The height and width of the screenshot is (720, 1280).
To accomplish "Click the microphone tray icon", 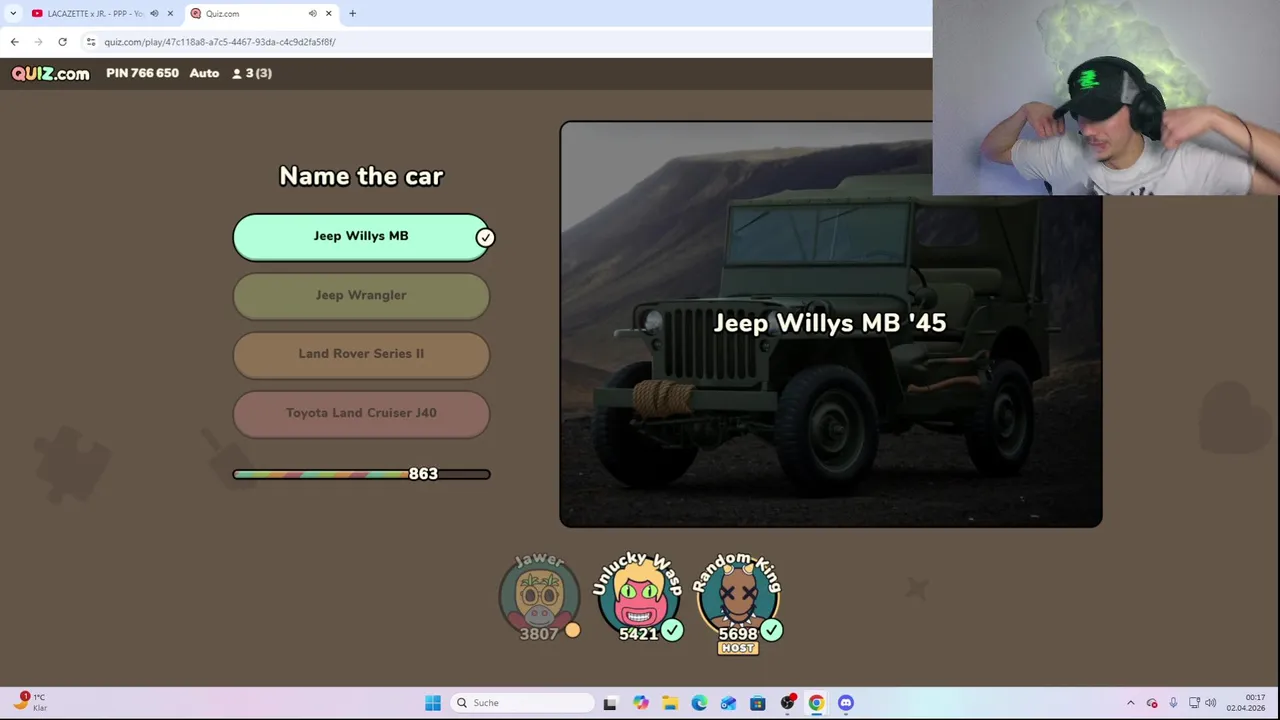I will click(x=1173, y=703).
